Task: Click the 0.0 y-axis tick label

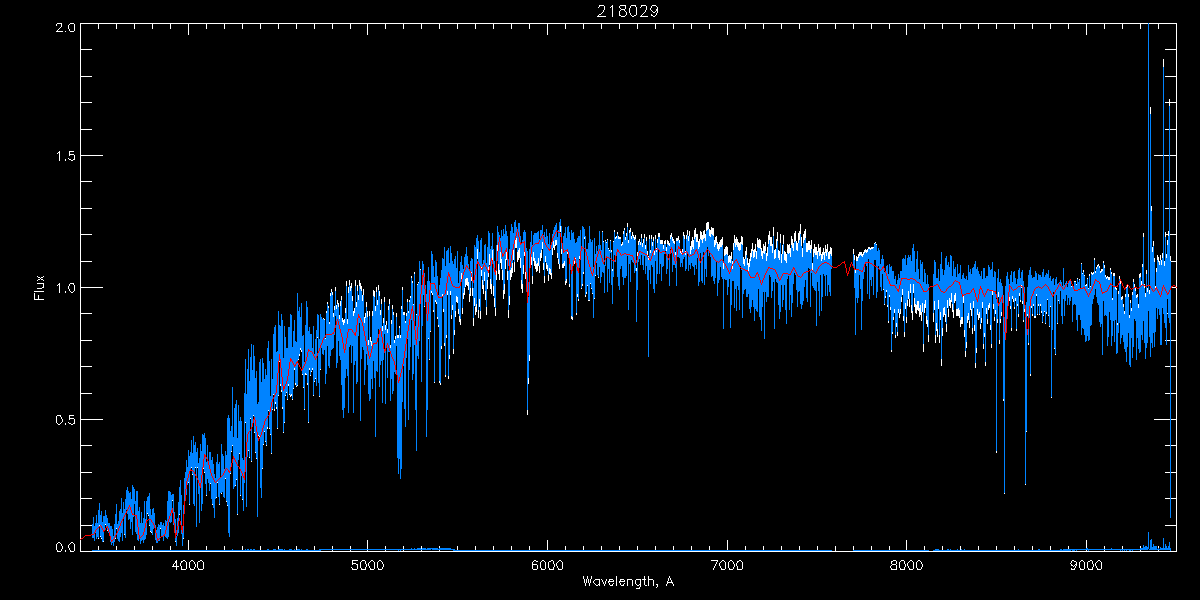Action: (66, 548)
